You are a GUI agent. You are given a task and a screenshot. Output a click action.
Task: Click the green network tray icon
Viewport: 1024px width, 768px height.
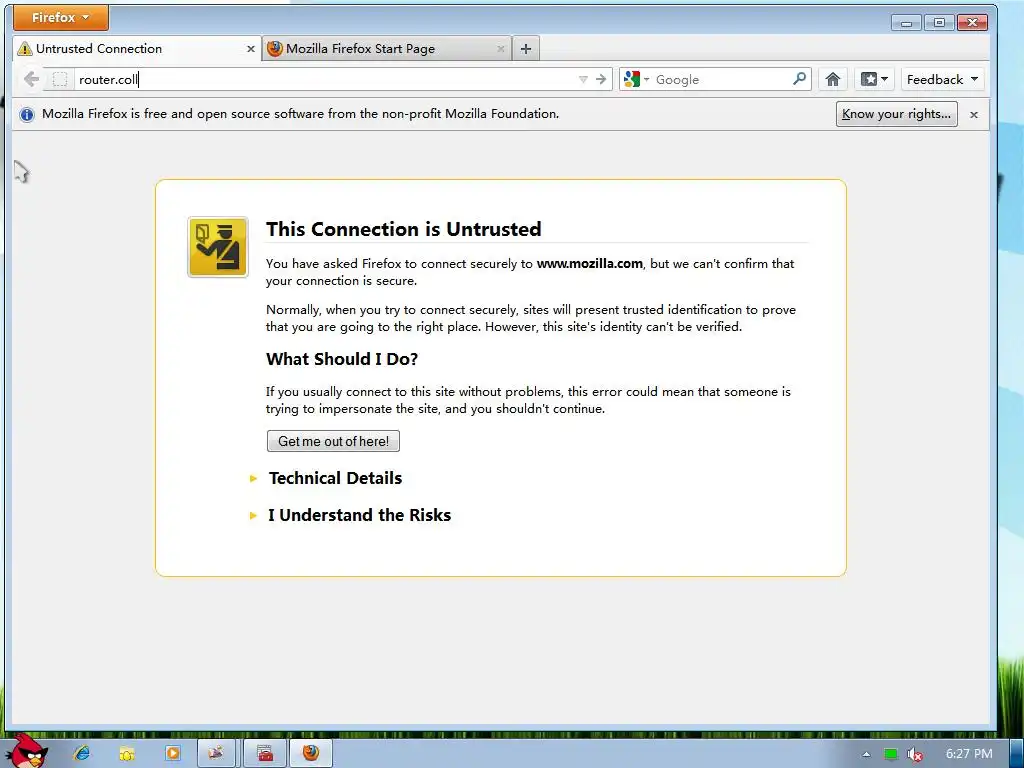[x=891, y=754]
